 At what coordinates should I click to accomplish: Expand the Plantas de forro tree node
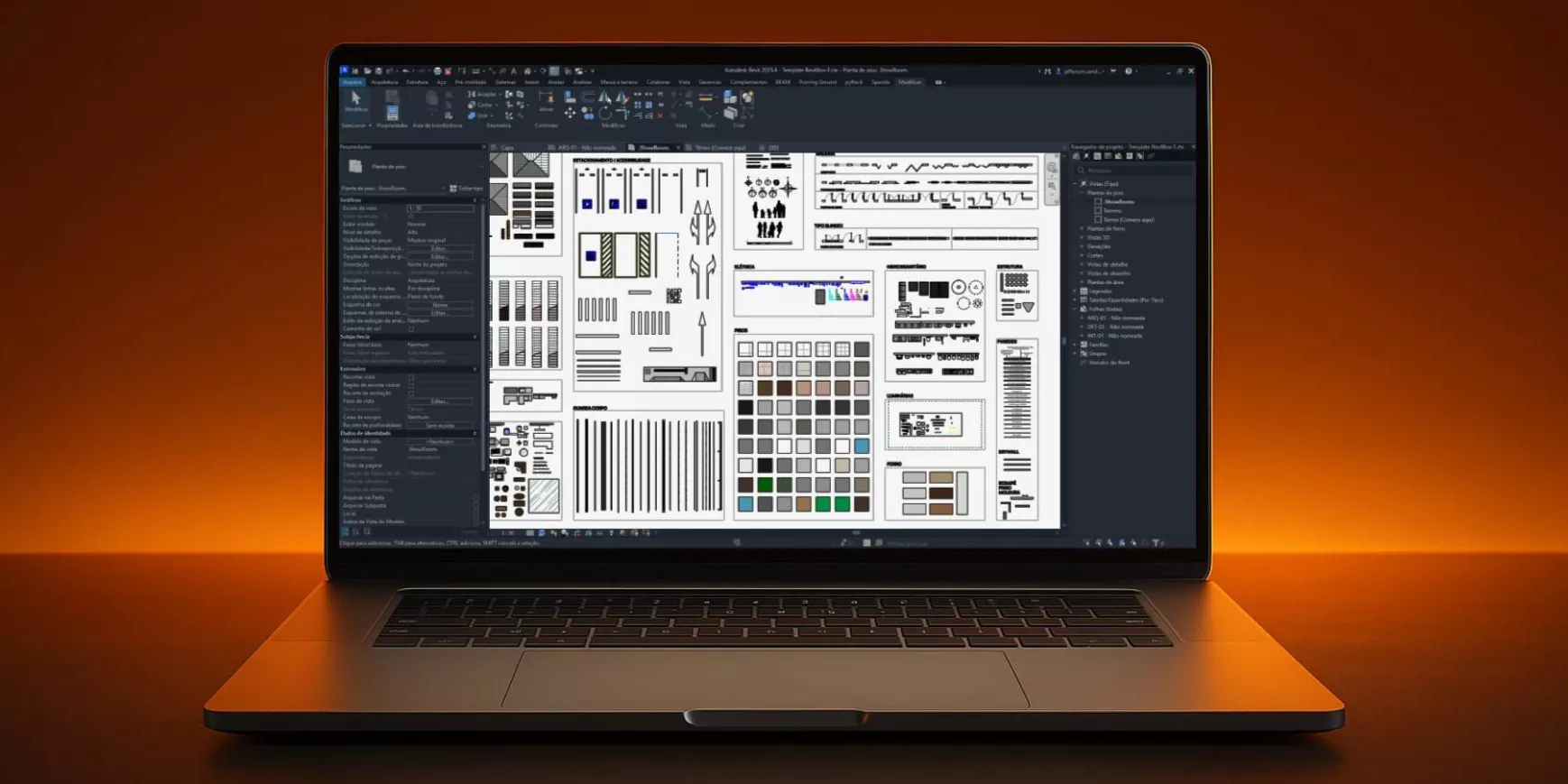coord(1082,228)
